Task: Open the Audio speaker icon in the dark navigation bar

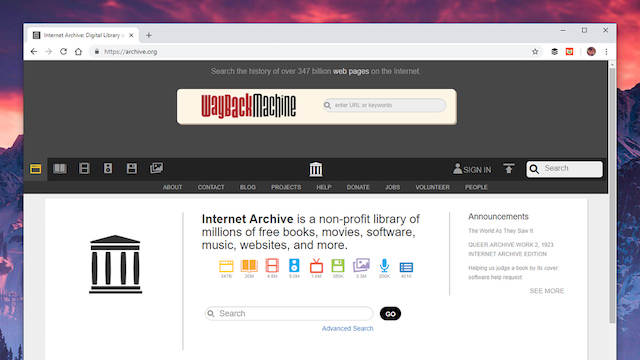Action: (x=108, y=168)
